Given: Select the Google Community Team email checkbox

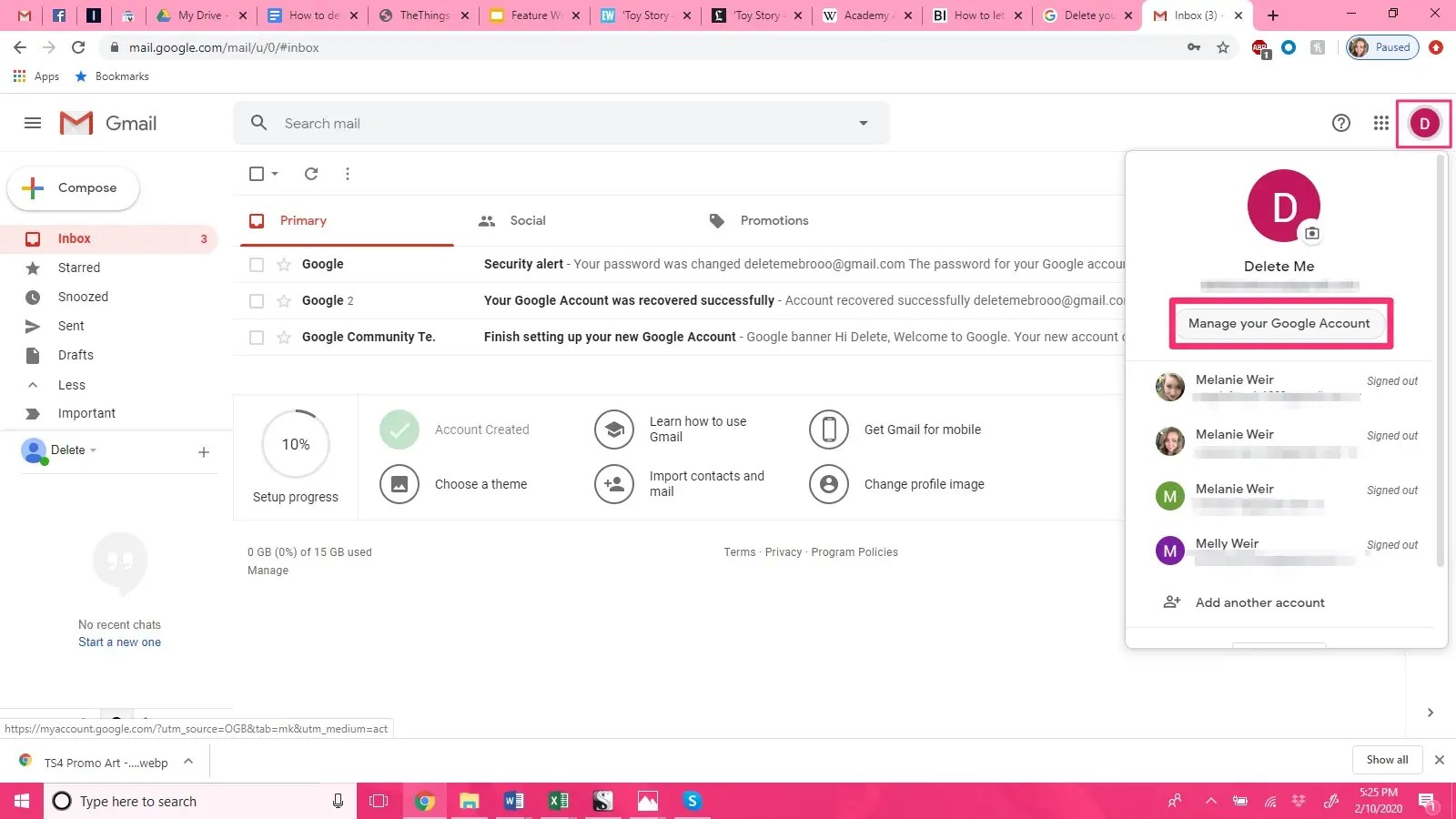Looking at the screenshot, I should click(x=256, y=337).
